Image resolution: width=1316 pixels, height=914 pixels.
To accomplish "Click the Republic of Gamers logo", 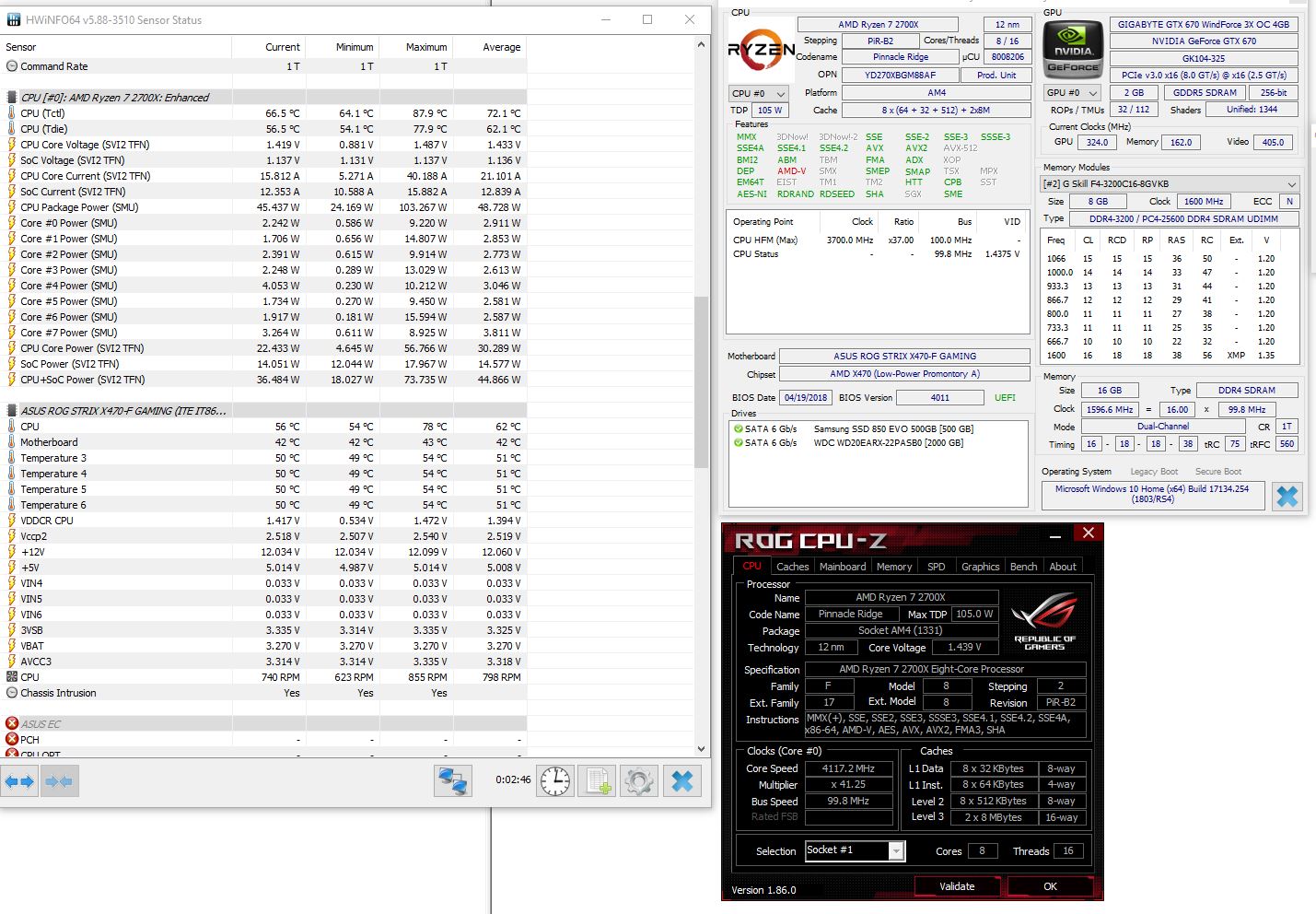I will click(x=1044, y=623).
